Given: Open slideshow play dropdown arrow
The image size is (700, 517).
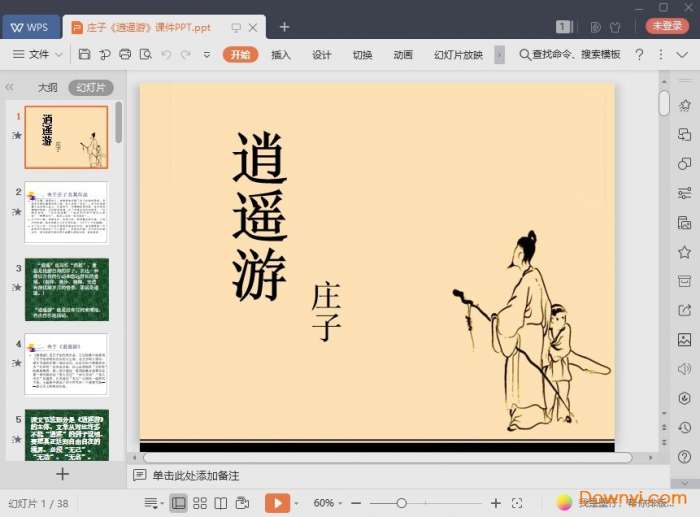Looking at the screenshot, I should point(296,504).
